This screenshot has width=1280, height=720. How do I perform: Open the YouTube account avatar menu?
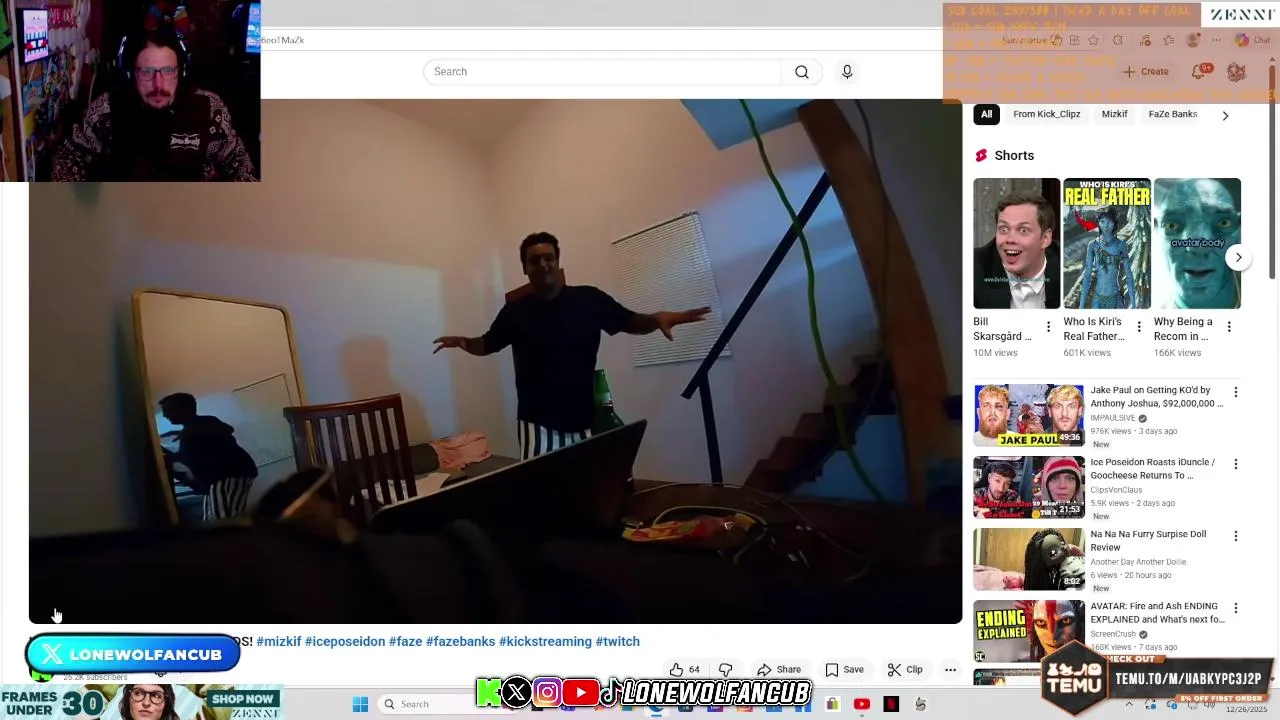click(x=1236, y=72)
